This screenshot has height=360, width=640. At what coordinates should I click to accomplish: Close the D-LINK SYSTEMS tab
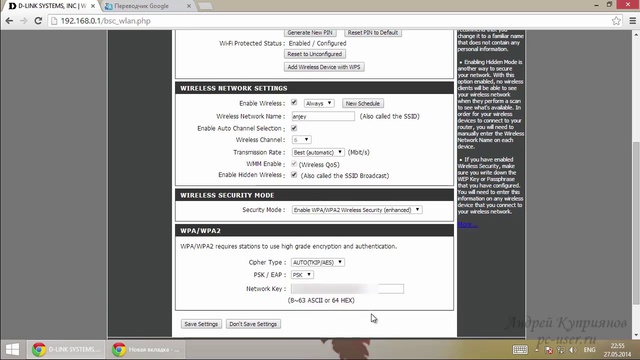point(93,6)
